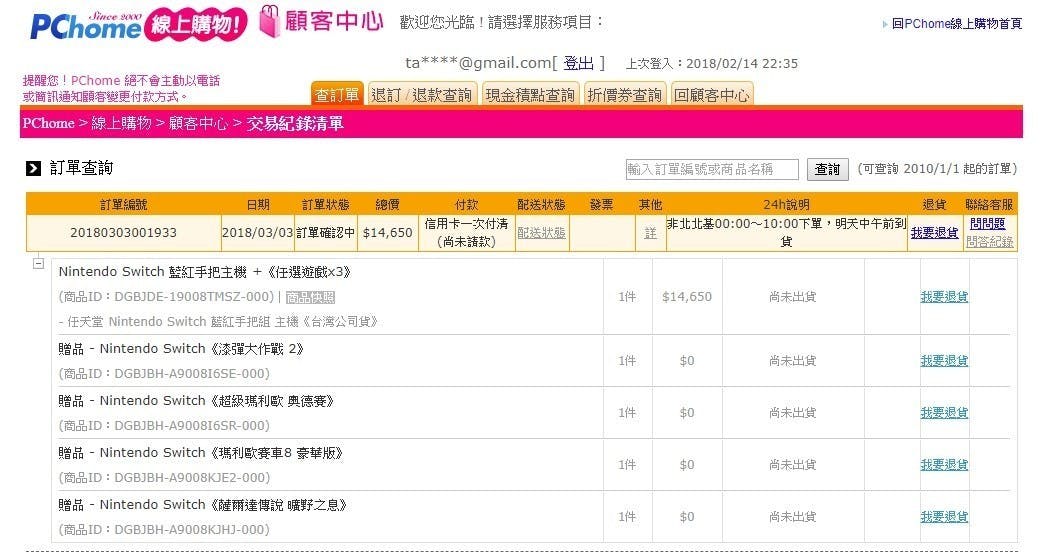Image resolution: width=1046 pixels, height=554 pixels.
Task: Click the 訂單確認中 status cell
Action: [326, 233]
